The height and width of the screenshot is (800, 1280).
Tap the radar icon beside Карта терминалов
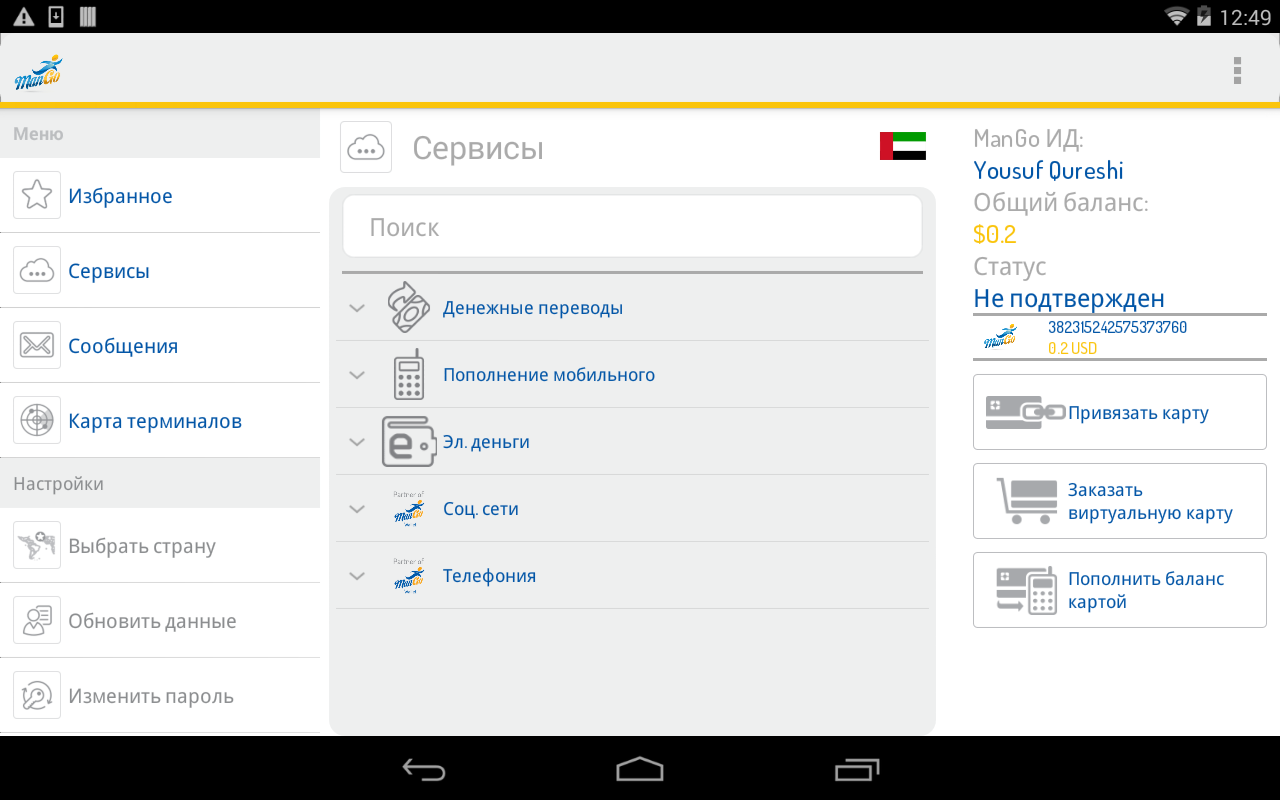click(x=37, y=420)
